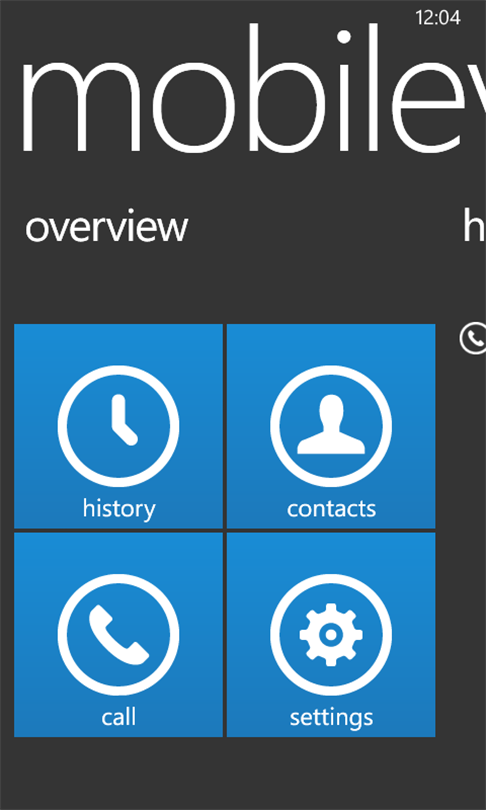The height and width of the screenshot is (810, 486).
Task: Select the overview pivot header
Action: click(107, 227)
